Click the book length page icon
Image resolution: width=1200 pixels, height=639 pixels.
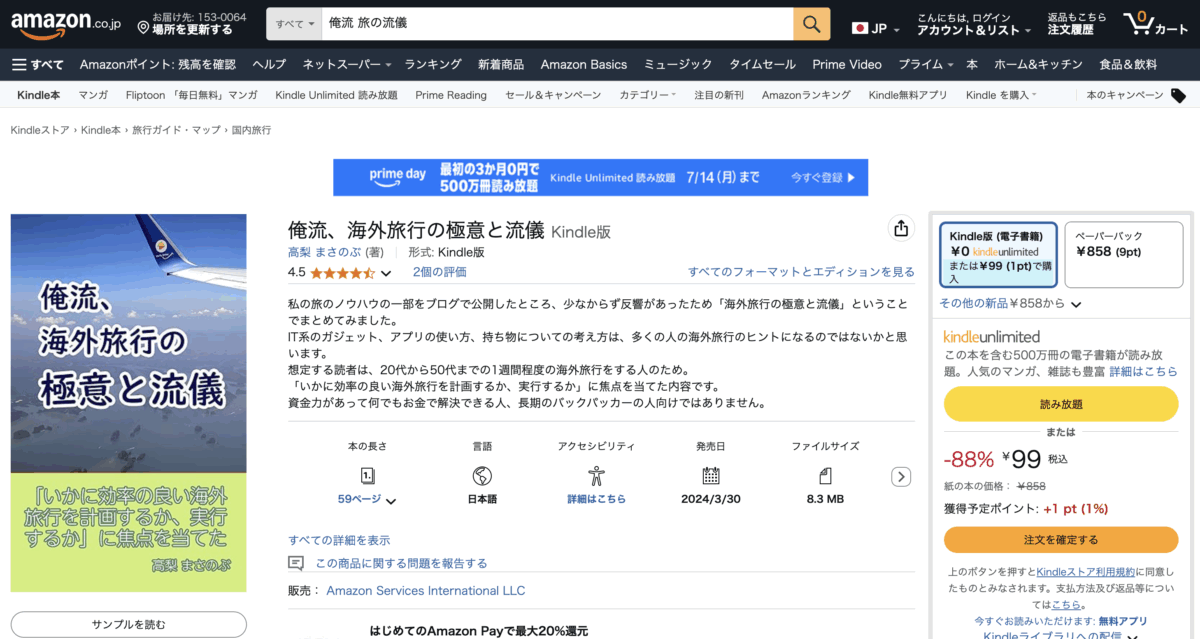[x=367, y=476]
